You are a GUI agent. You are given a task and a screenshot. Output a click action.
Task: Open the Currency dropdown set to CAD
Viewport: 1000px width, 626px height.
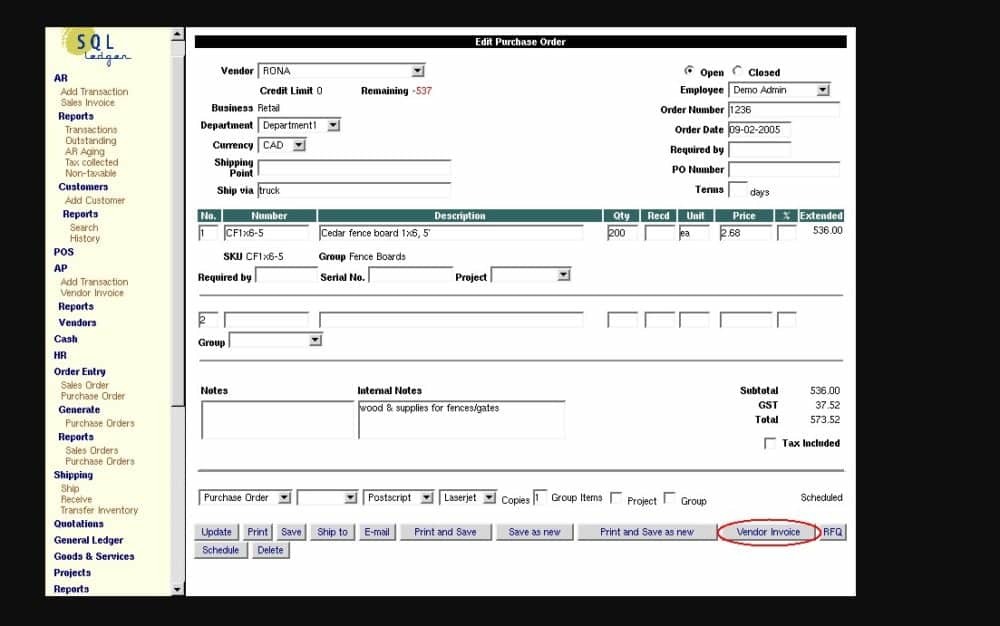298,145
